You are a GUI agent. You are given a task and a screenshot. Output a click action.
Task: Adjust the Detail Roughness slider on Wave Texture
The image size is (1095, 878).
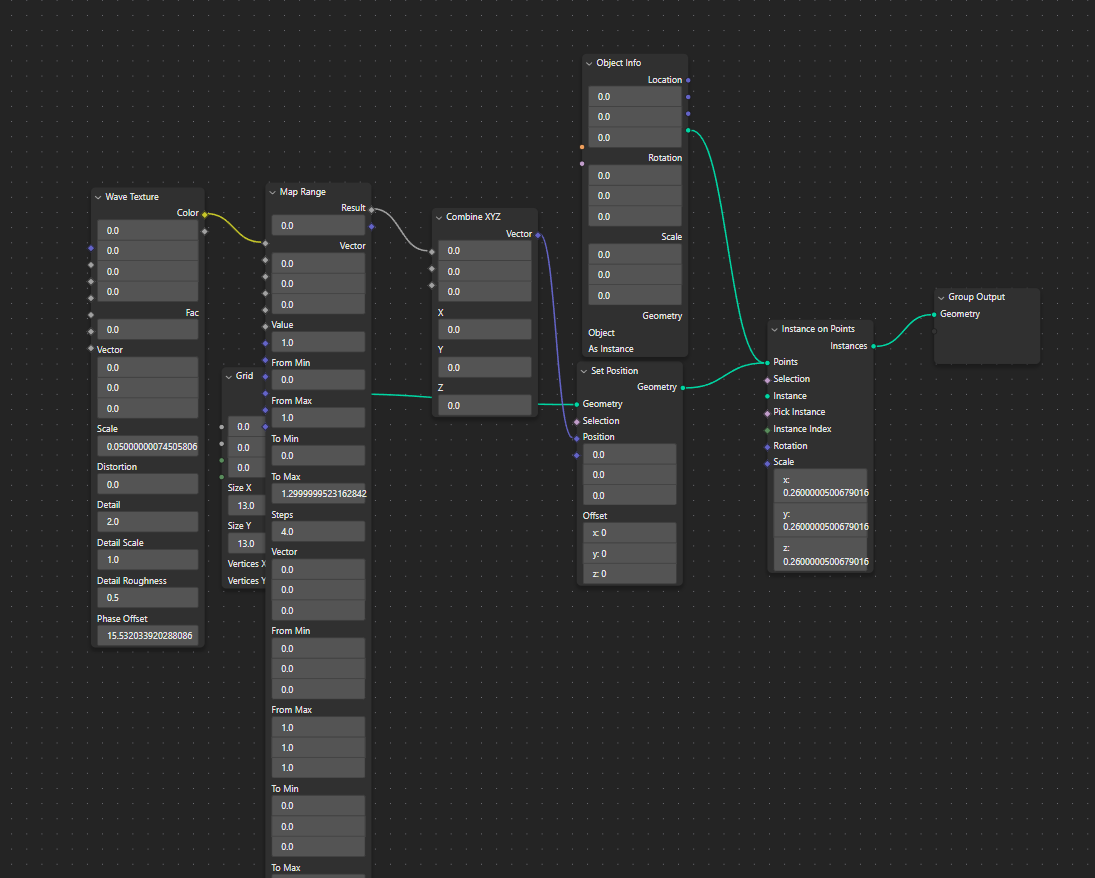point(147,597)
